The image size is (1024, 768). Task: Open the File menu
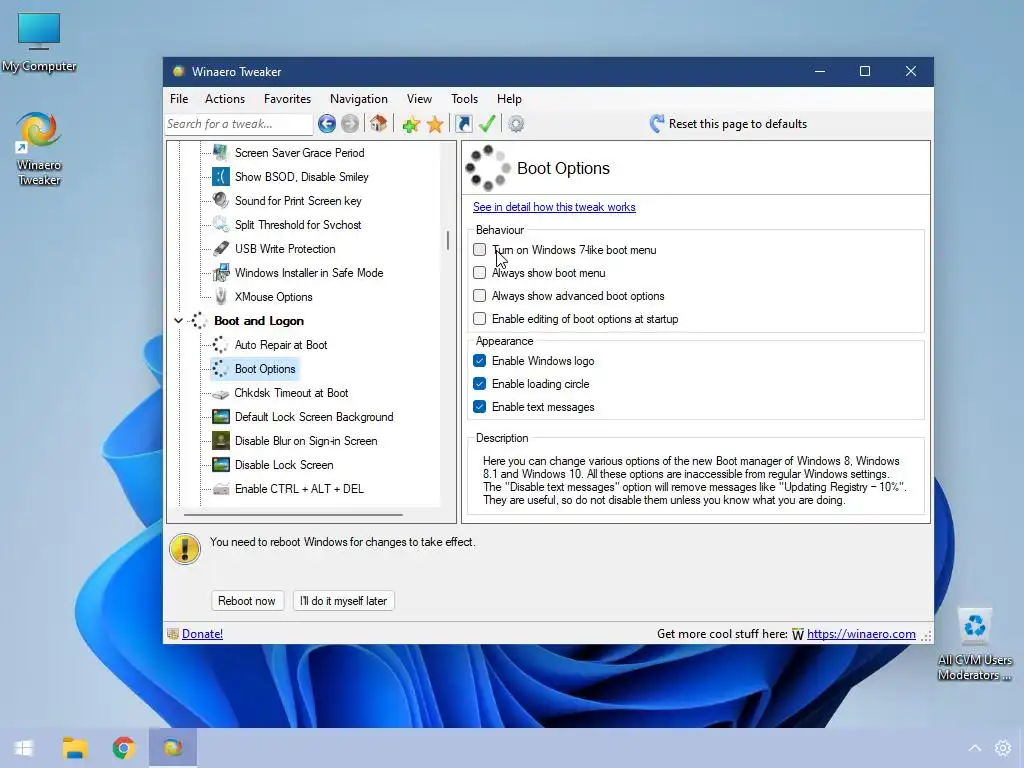[179, 99]
